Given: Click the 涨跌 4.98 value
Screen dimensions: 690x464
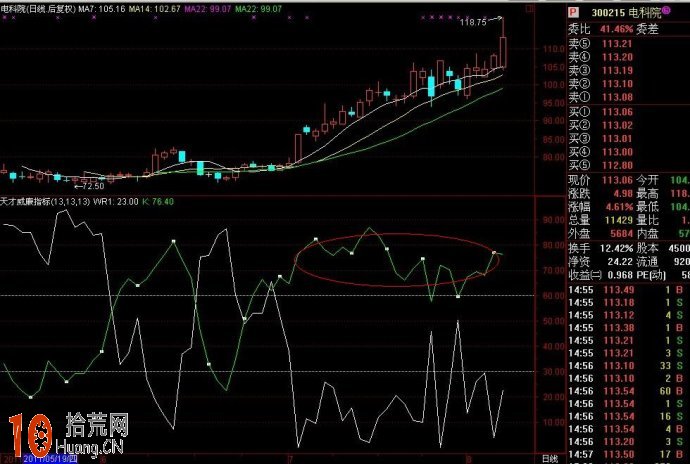Looking at the screenshot, I should coord(623,193).
